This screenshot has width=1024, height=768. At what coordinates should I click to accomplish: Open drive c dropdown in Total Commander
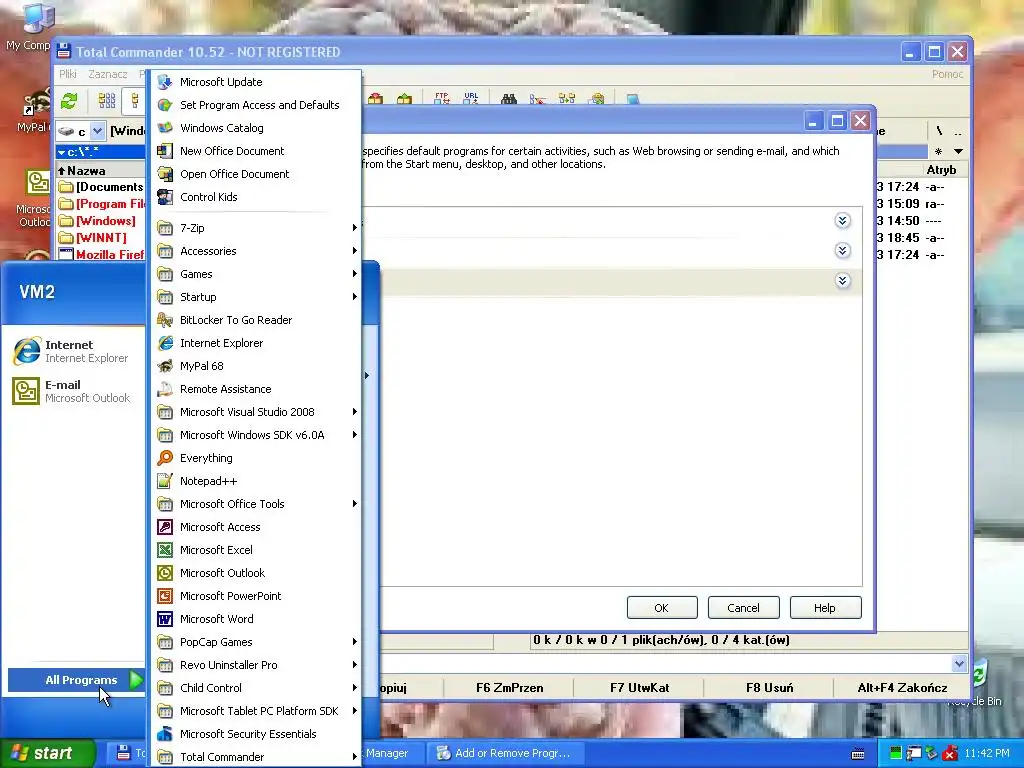coord(97,131)
